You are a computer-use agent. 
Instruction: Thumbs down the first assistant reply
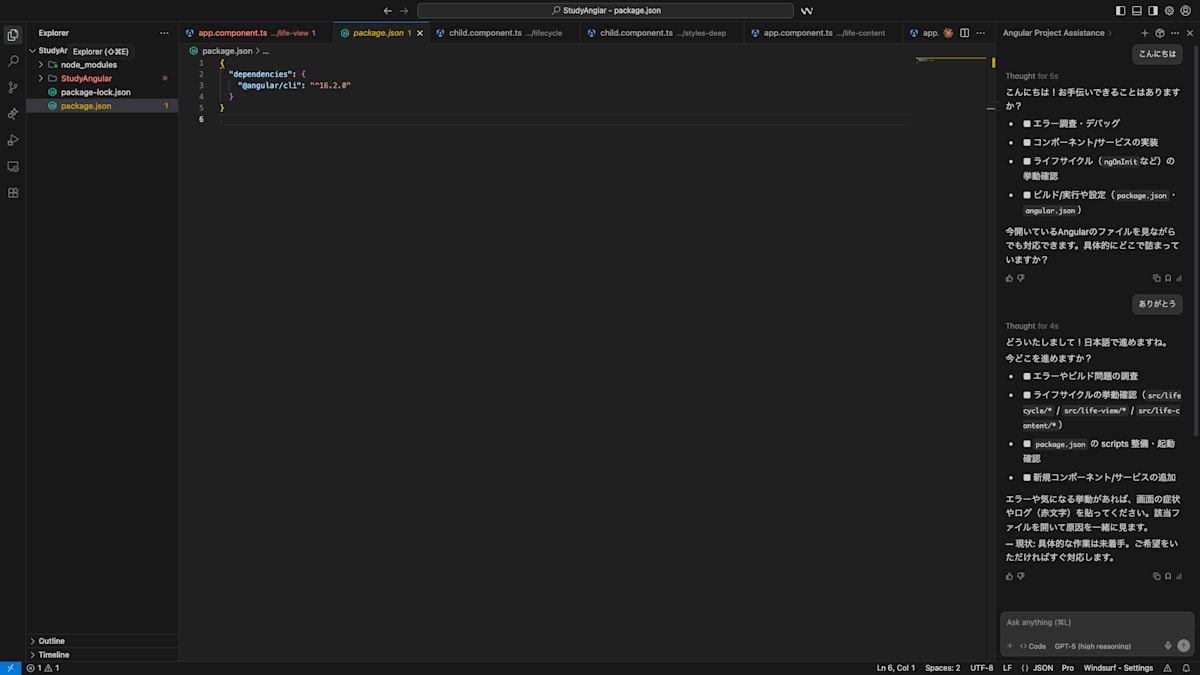point(1021,278)
